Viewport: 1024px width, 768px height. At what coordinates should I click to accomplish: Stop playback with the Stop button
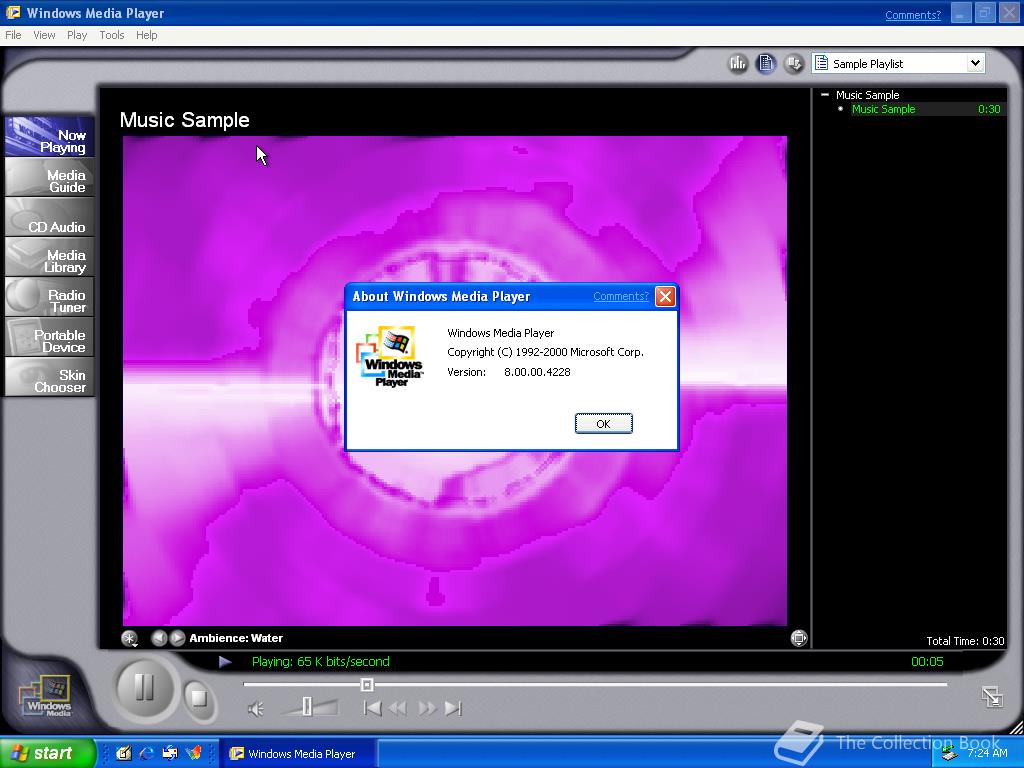pos(198,699)
